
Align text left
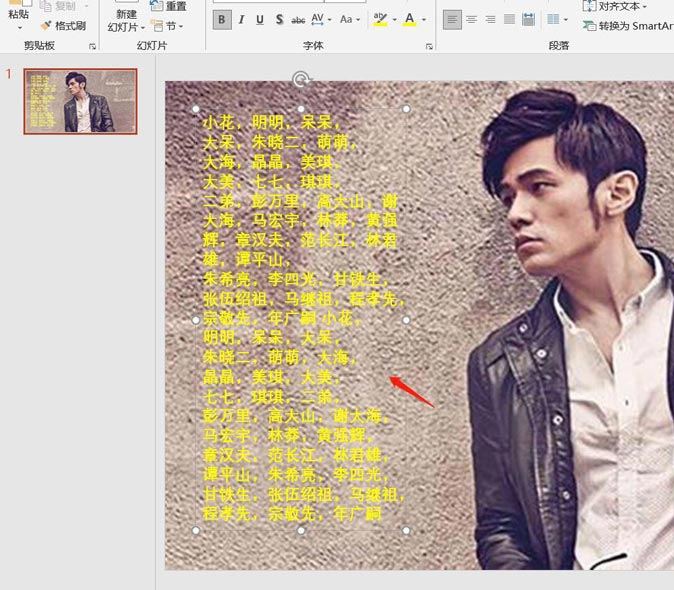(x=453, y=20)
